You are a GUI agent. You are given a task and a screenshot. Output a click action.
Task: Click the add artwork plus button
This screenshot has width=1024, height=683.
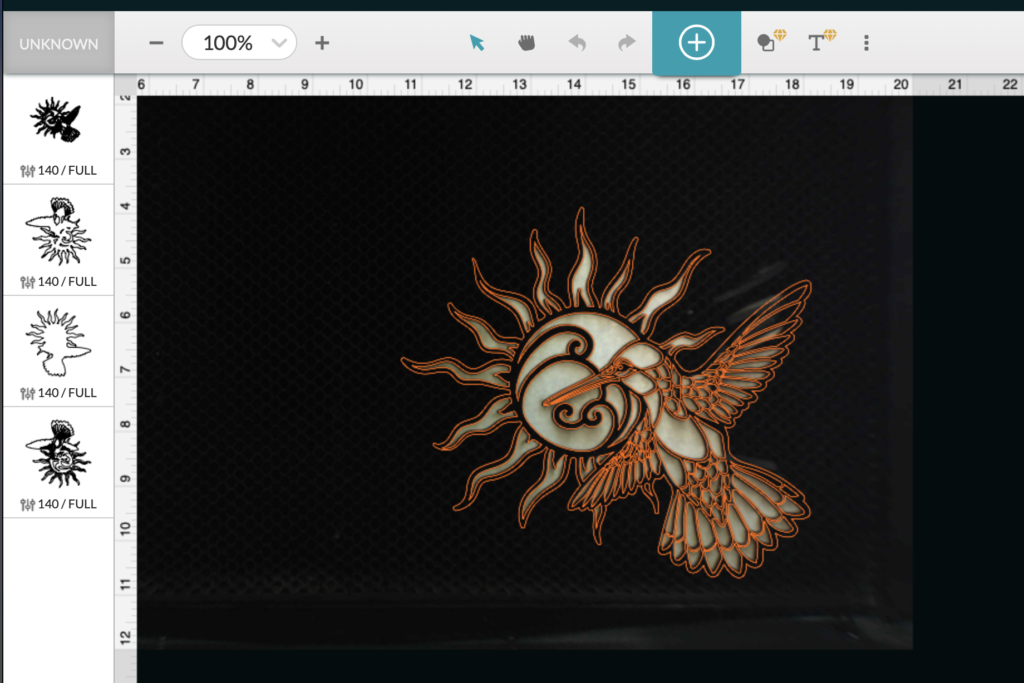(696, 43)
